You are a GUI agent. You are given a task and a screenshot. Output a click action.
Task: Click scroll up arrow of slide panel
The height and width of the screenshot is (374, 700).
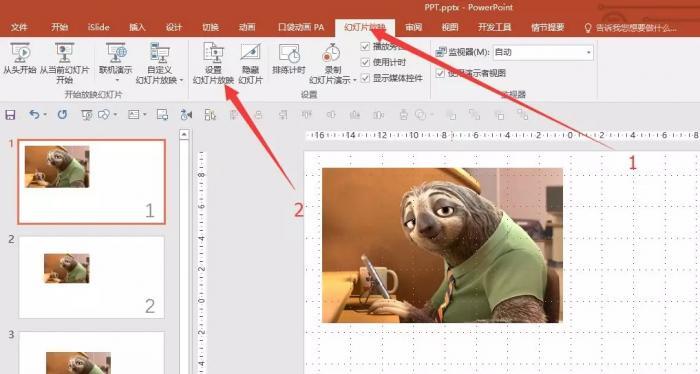[x=184, y=134]
